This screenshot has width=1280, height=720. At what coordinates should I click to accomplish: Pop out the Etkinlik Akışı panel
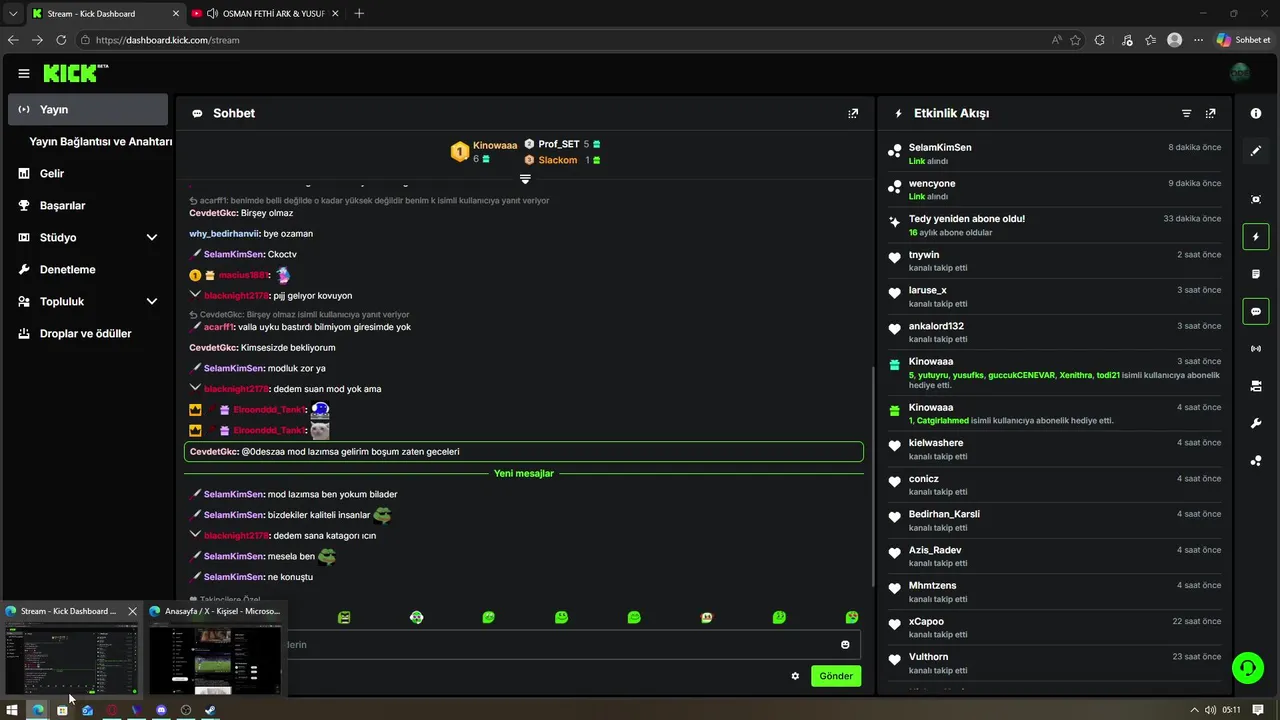tap(1210, 113)
